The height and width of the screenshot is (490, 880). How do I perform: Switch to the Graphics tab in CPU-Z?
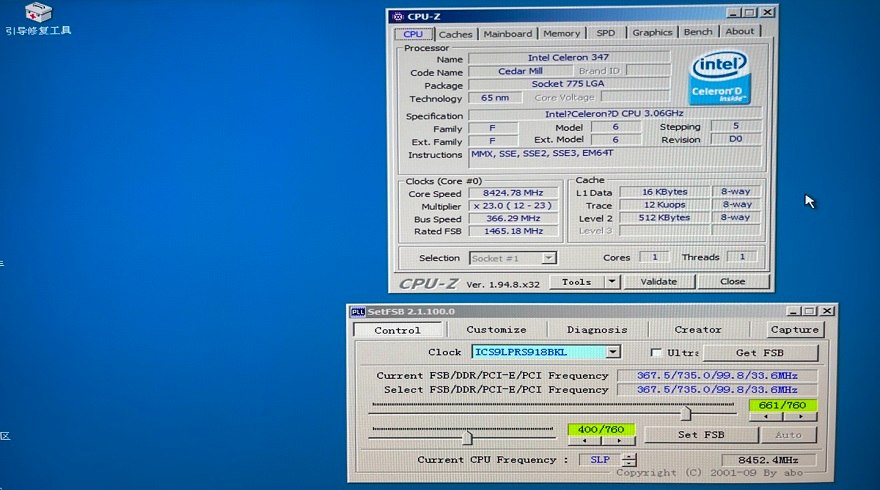(x=652, y=33)
